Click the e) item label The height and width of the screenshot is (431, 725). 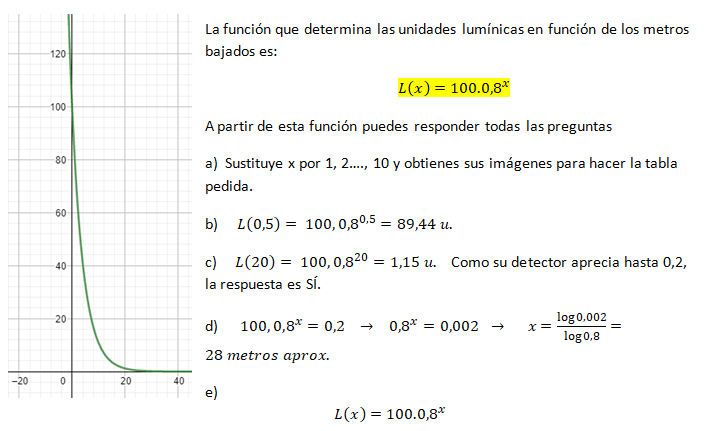210,393
